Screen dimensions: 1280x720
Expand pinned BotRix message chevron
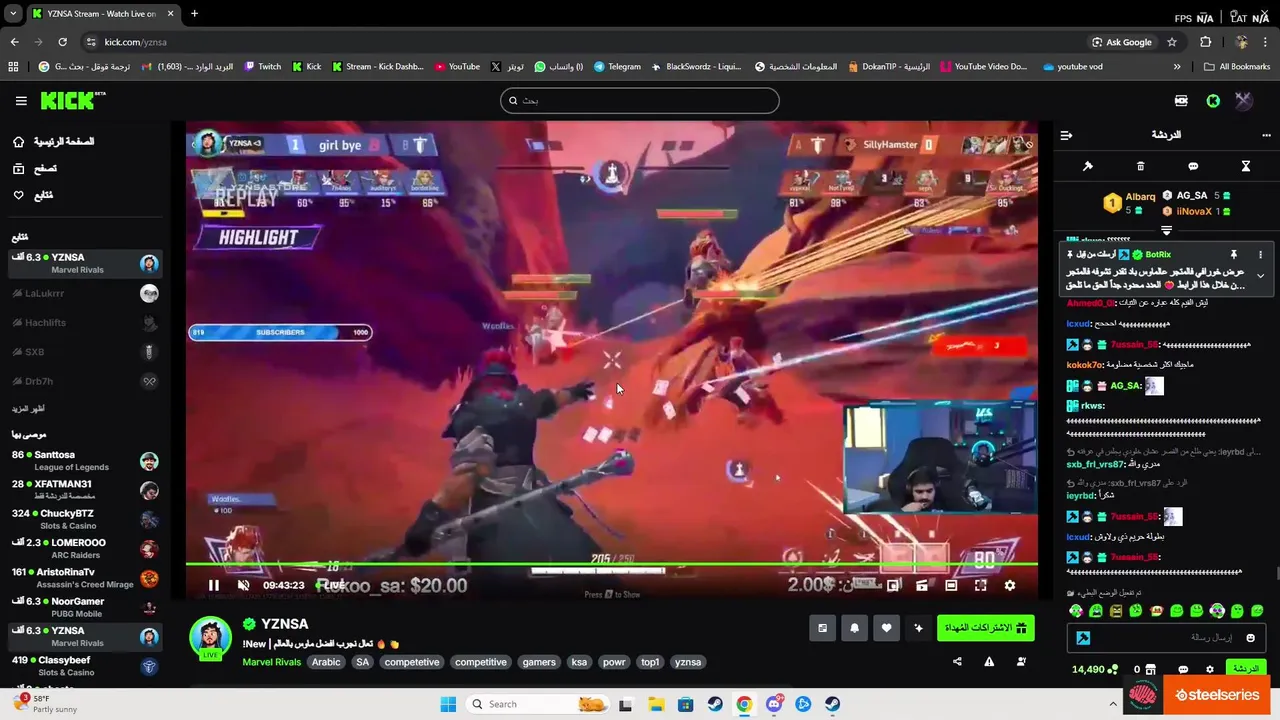[x=1260, y=276]
